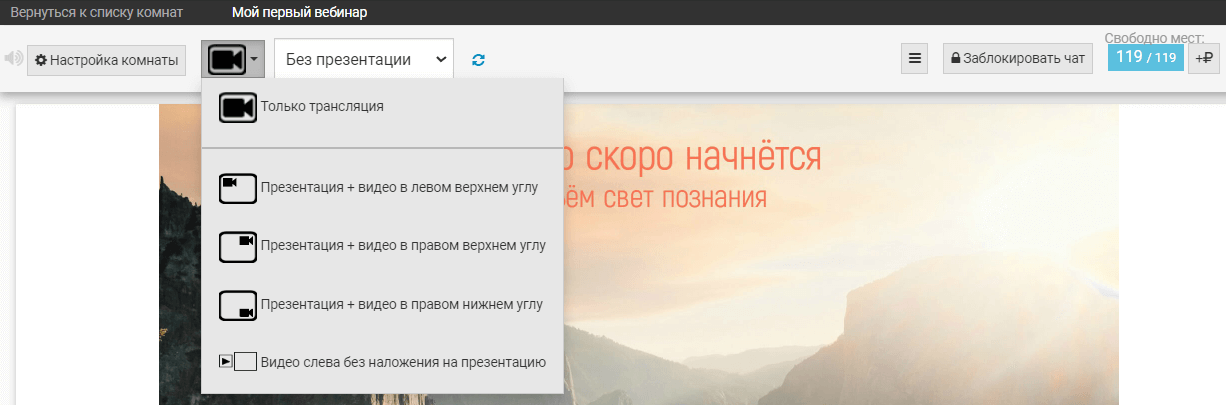Click the top-right video layout icon

click(x=238, y=245)
